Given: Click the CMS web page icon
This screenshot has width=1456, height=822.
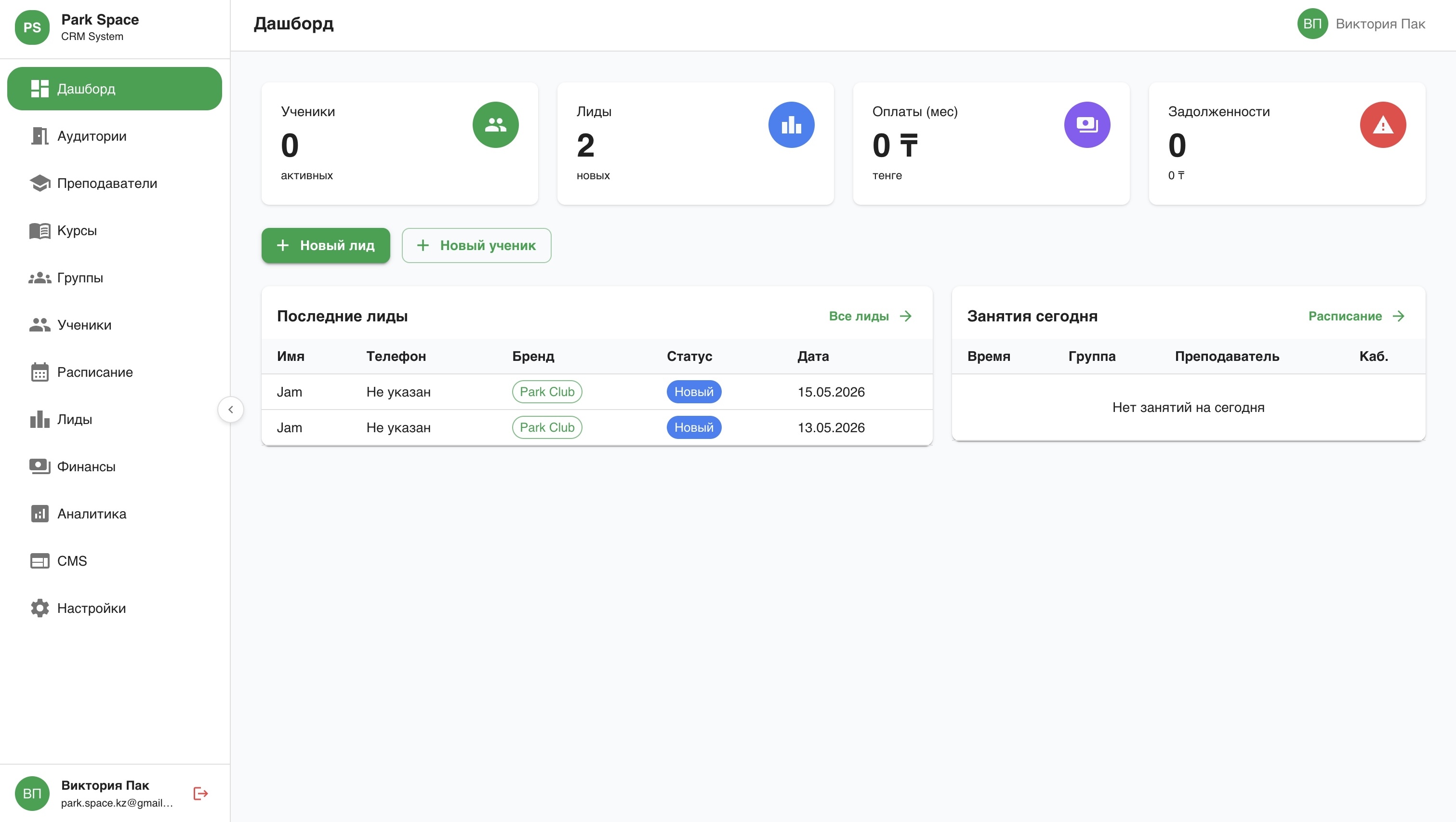Looking at the screenshot, I should [x=40, y=561].
